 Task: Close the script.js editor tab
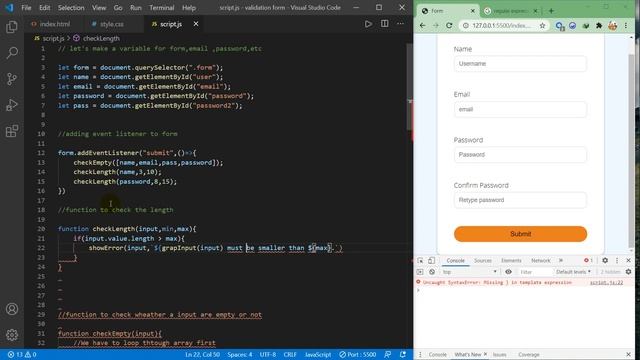pos(196,24)
